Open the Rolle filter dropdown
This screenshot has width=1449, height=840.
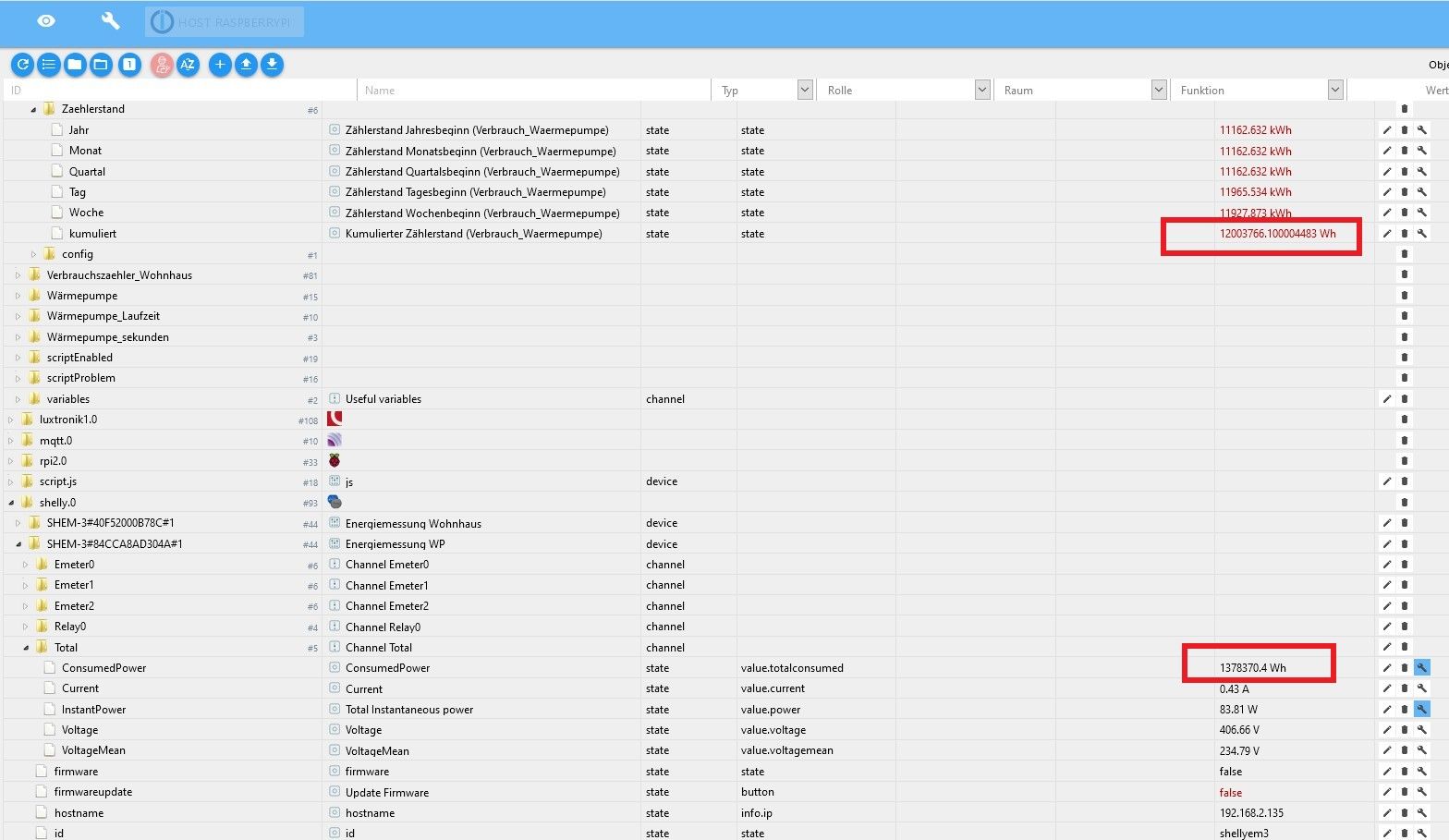(x=982, y=90)
